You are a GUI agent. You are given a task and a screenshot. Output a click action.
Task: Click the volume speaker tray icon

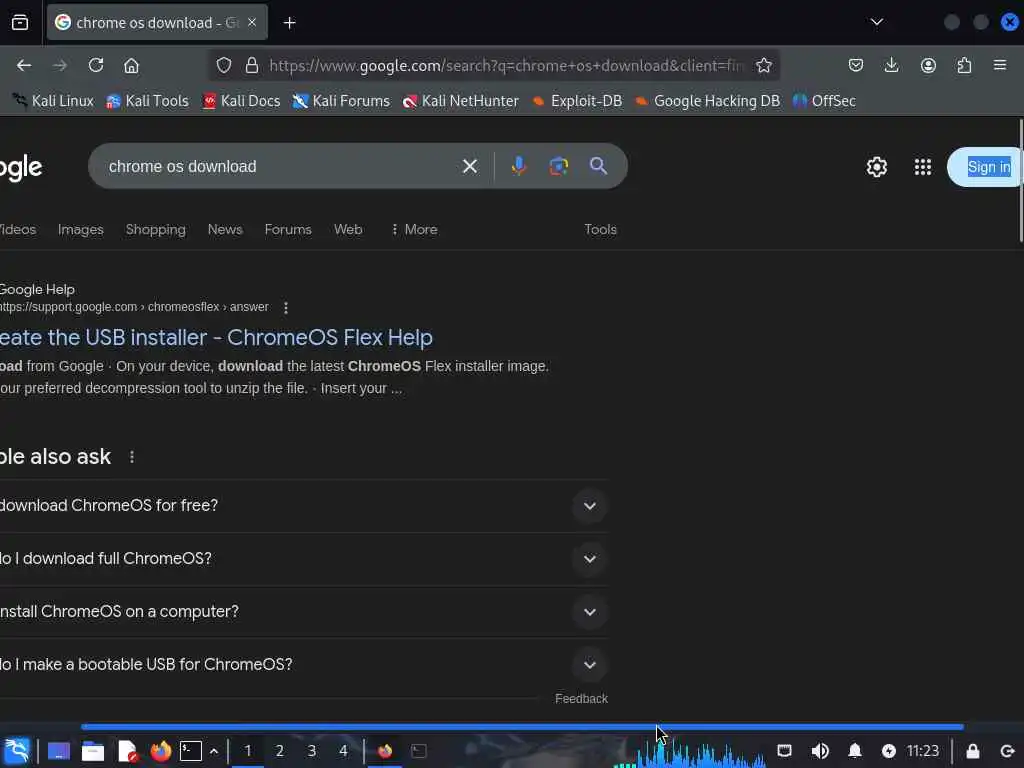[x=820, y=751]
